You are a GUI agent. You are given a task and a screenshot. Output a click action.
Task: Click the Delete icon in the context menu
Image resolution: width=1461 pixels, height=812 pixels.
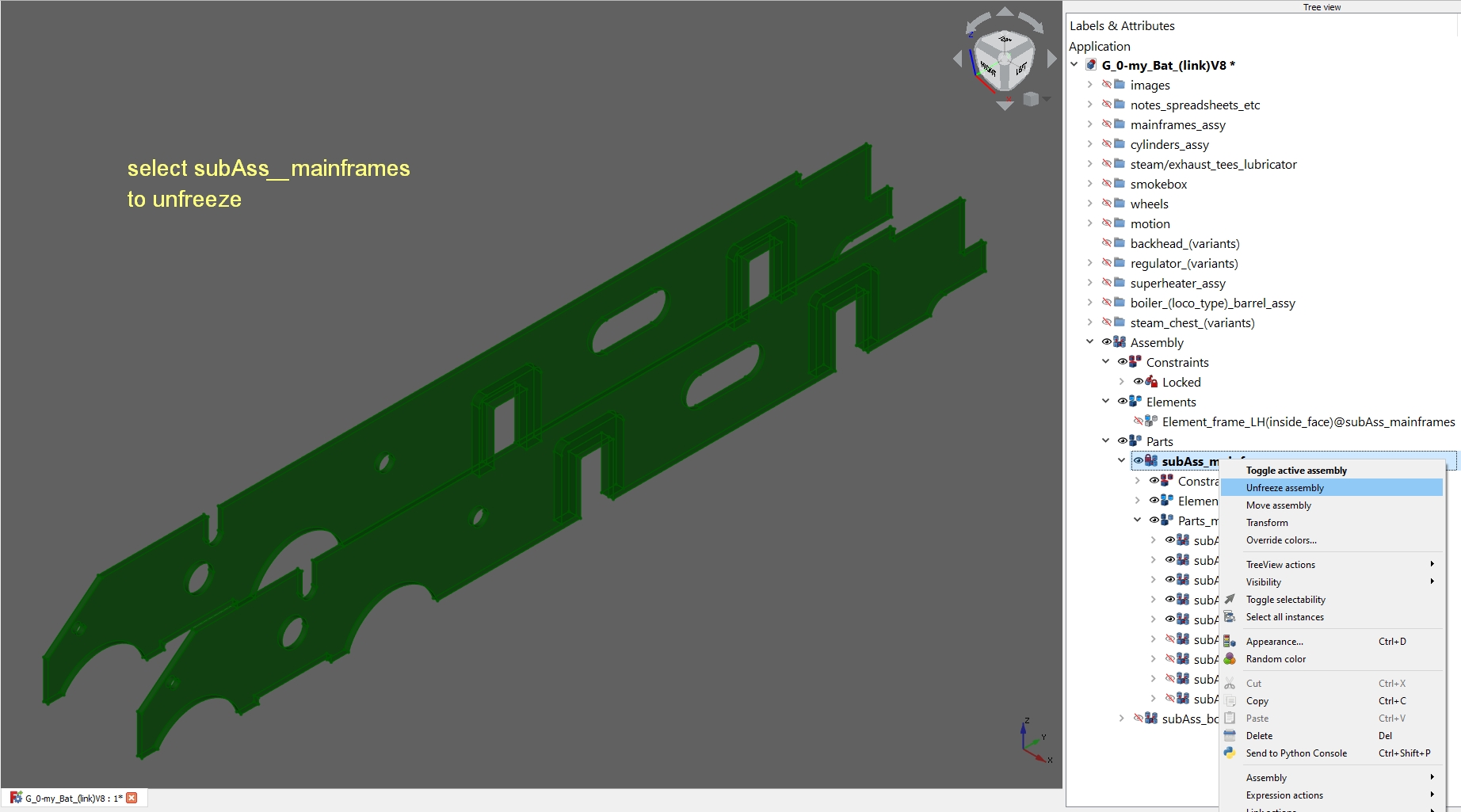[x=1230, y=735]
